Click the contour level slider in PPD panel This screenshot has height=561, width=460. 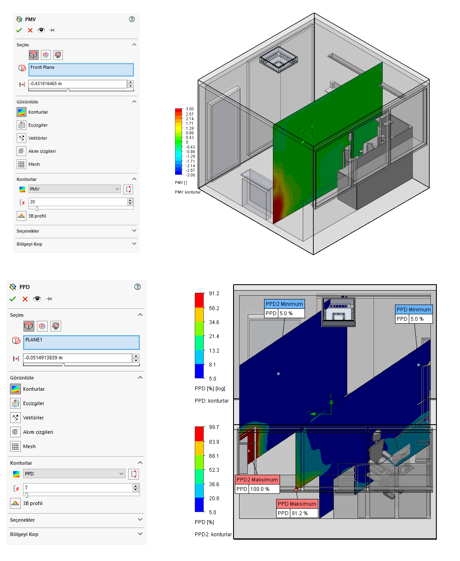click(82, 494)
